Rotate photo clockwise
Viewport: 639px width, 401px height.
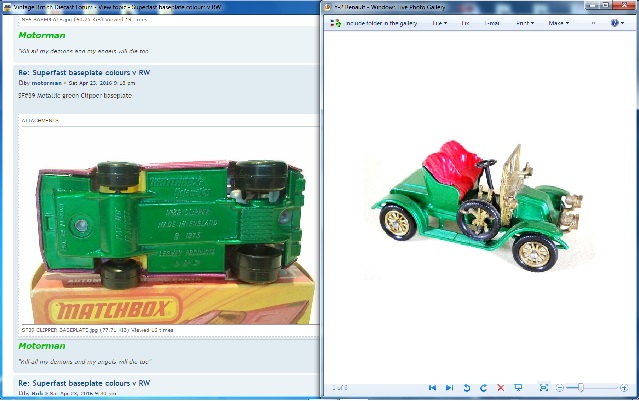(484, 387)
